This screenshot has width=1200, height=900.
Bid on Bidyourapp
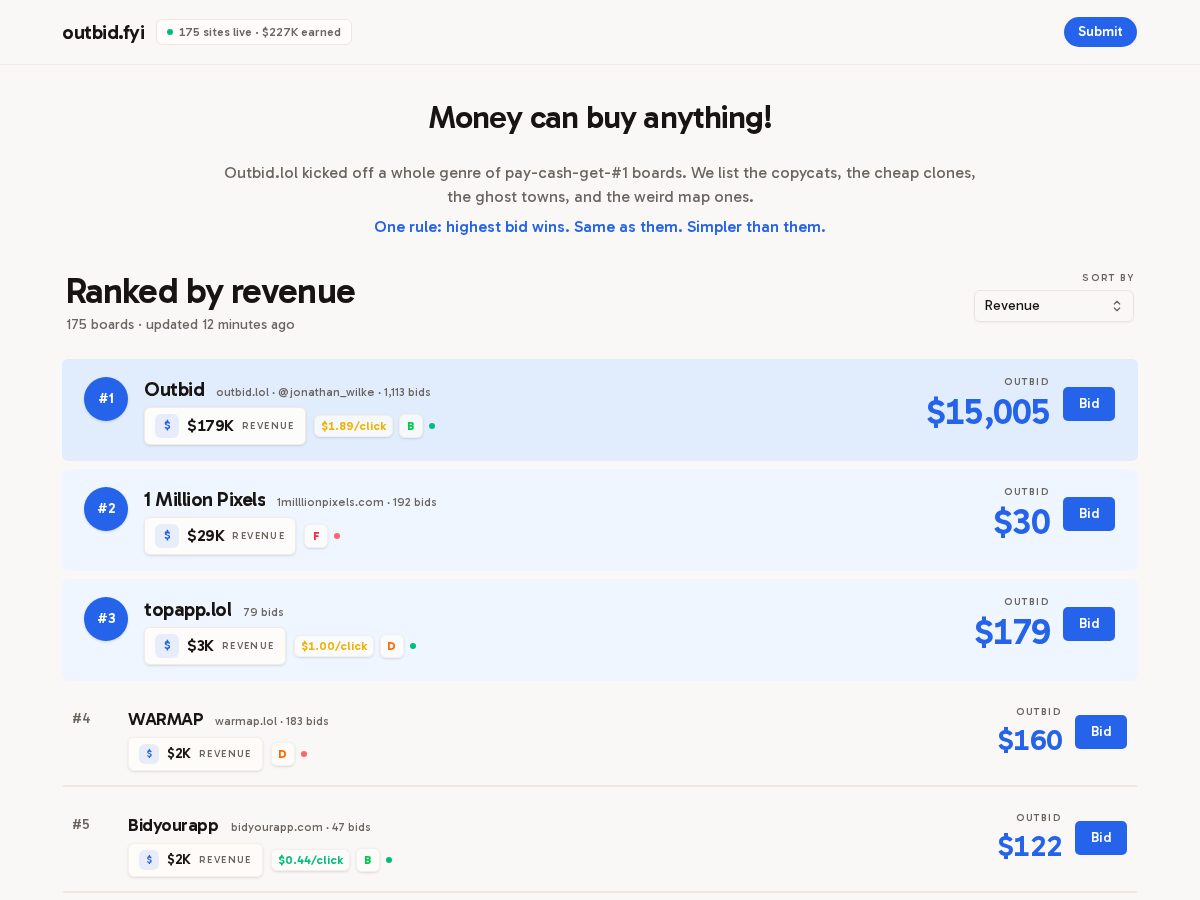(1101, 838)
